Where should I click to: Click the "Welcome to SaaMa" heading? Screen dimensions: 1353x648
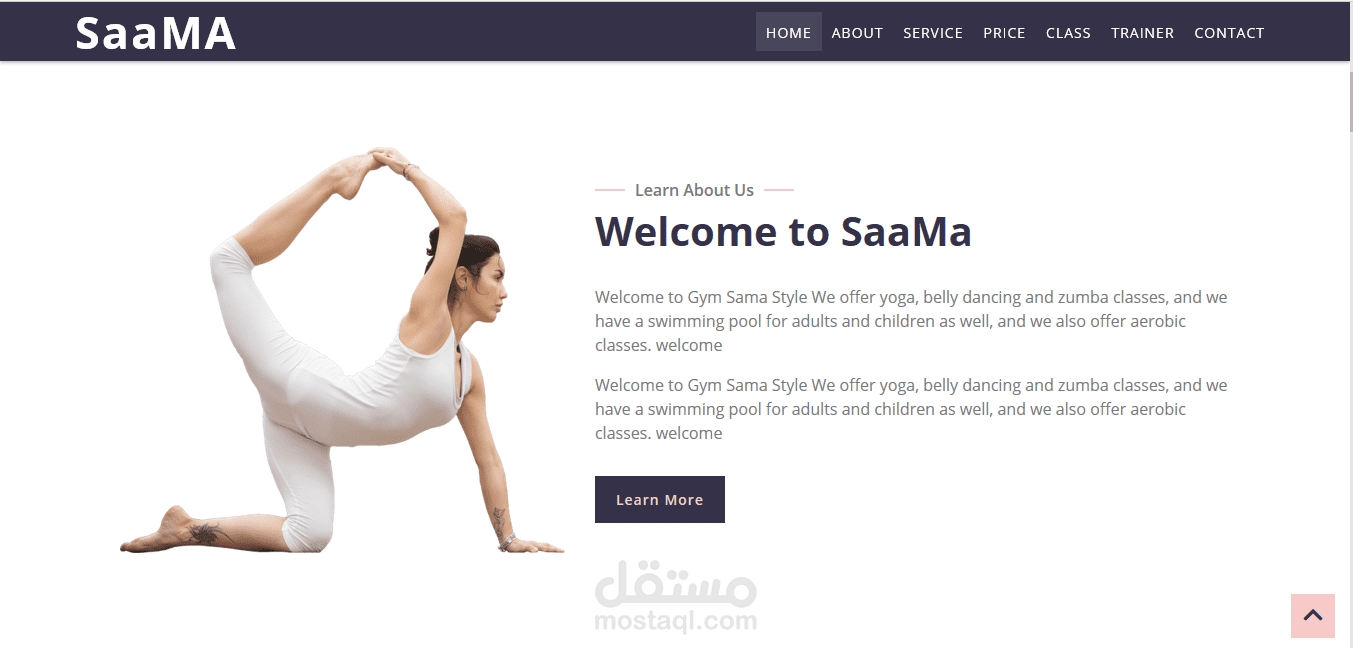783,231
